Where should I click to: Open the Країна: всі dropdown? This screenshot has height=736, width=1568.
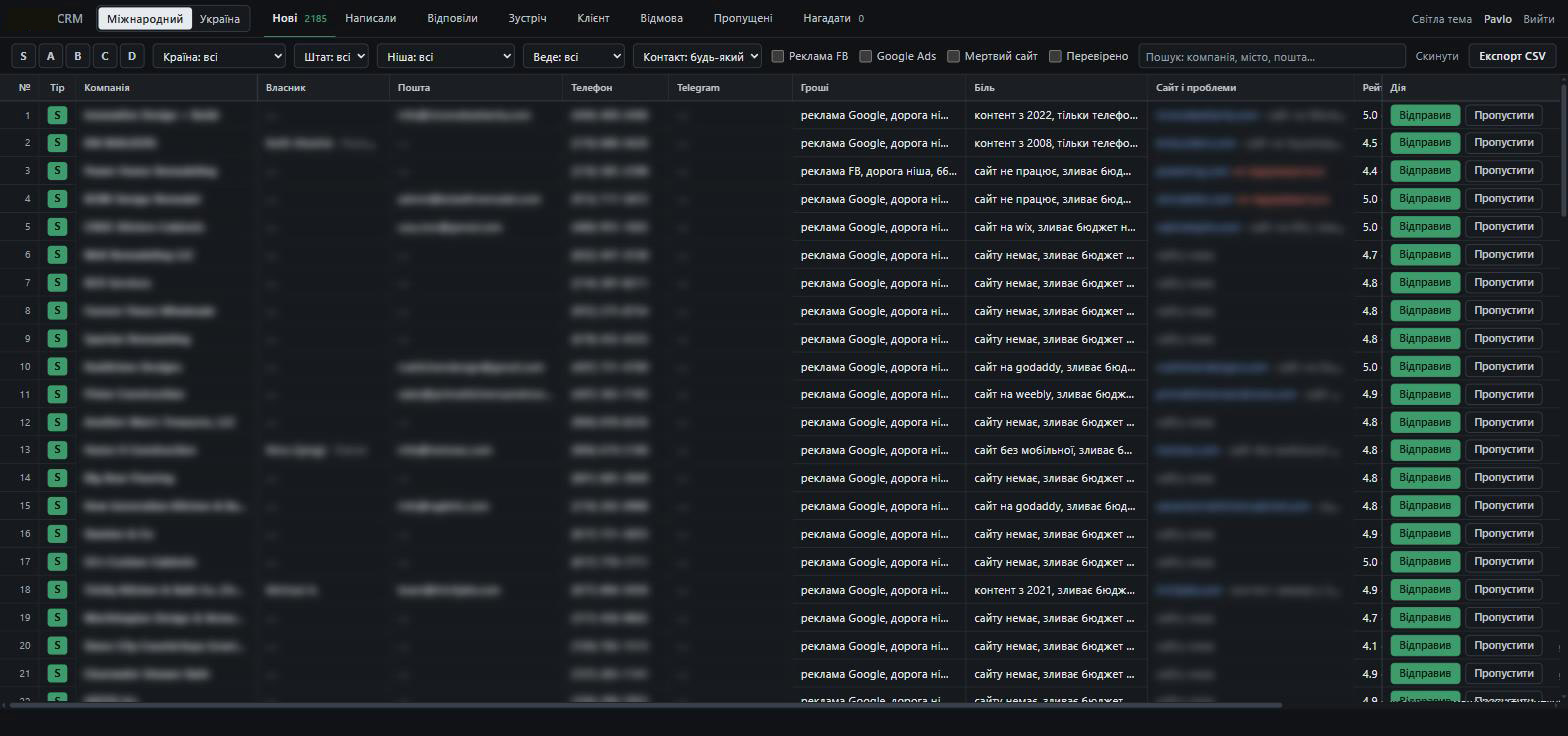(219, 56)
